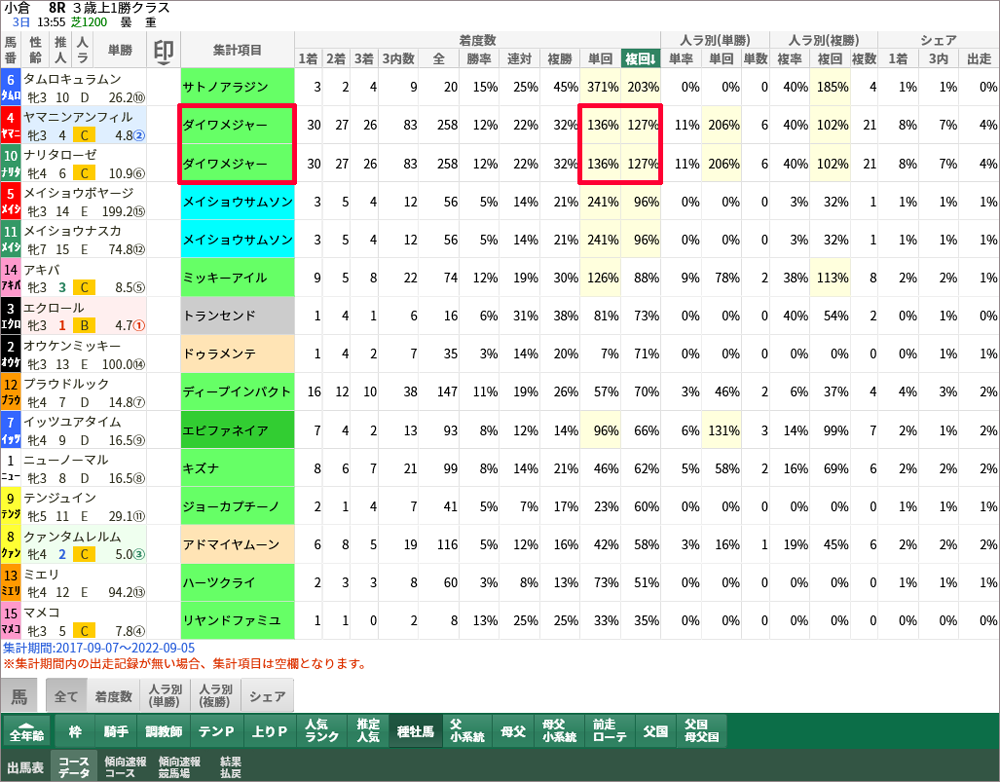Switch to the 着度数 tab
Image resolution: width=1000 pixels, height=782 pixels.
pos(113,696)
